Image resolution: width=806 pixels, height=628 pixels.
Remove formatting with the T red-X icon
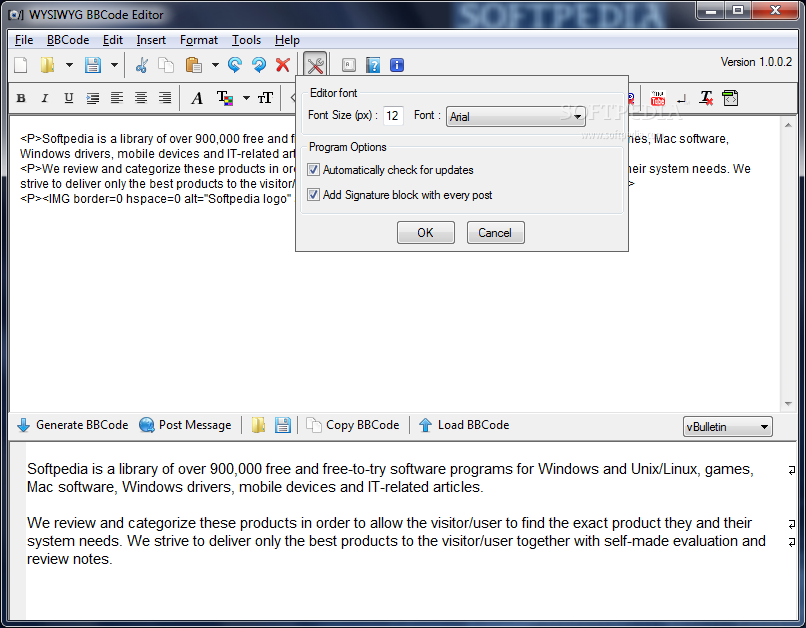point(706,98)
